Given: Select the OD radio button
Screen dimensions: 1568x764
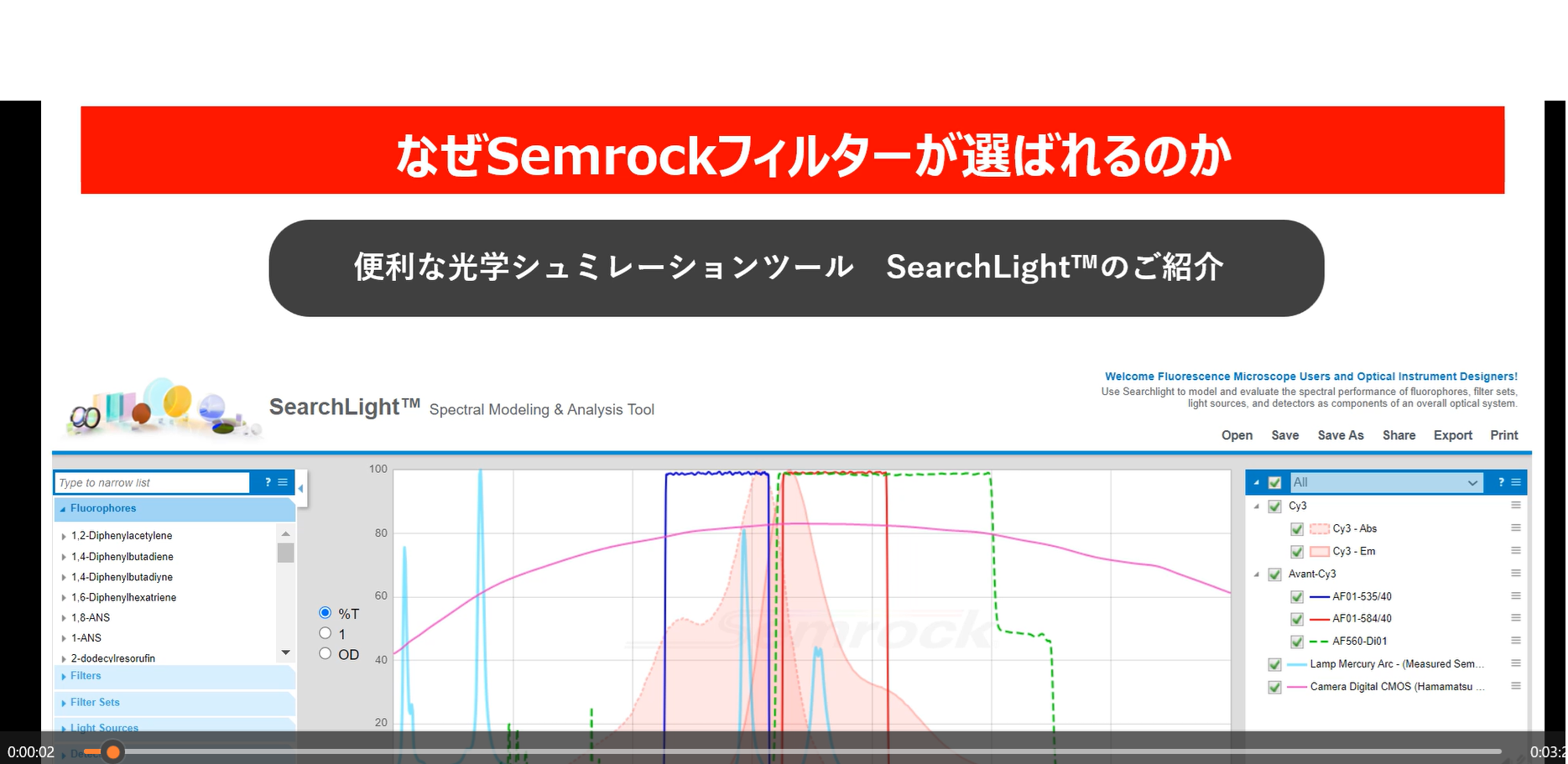Looking at the screenshot, I should 326,653.
